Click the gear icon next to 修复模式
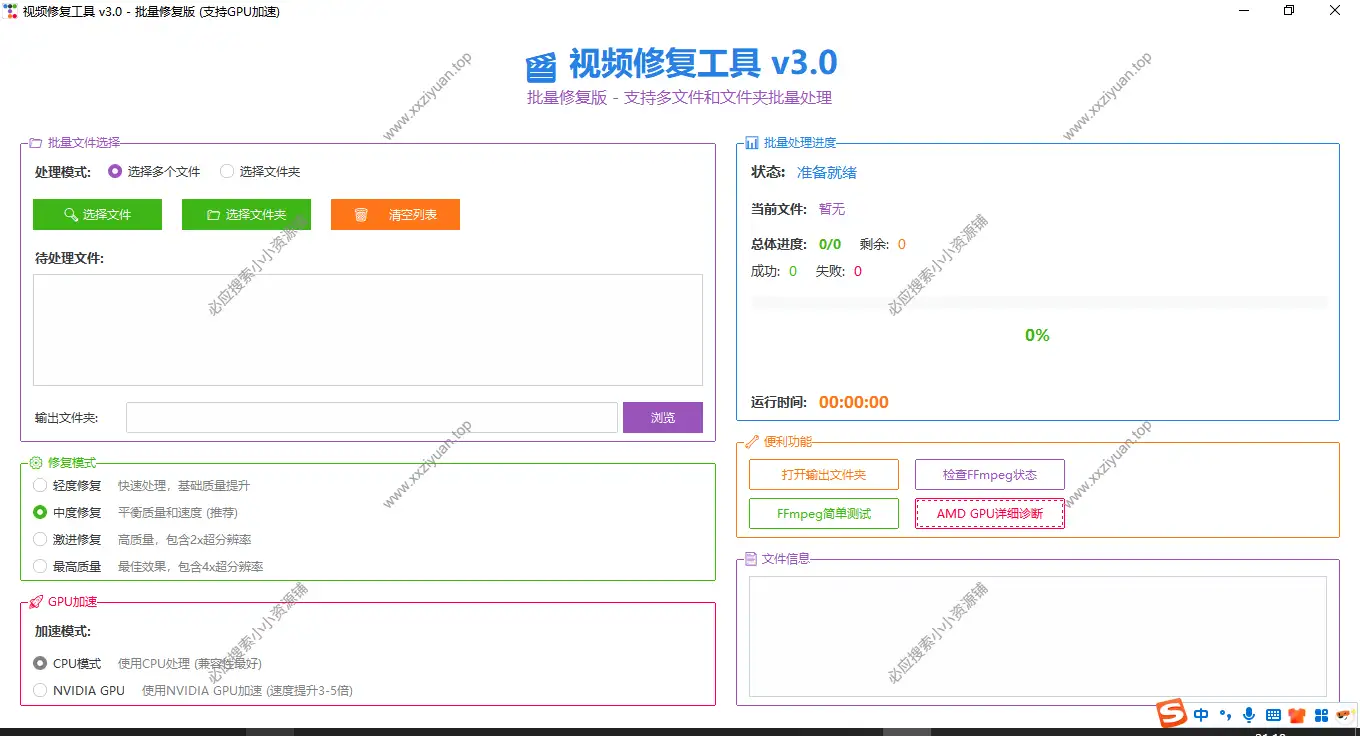Screen dimensions: 1360x736 37,462
